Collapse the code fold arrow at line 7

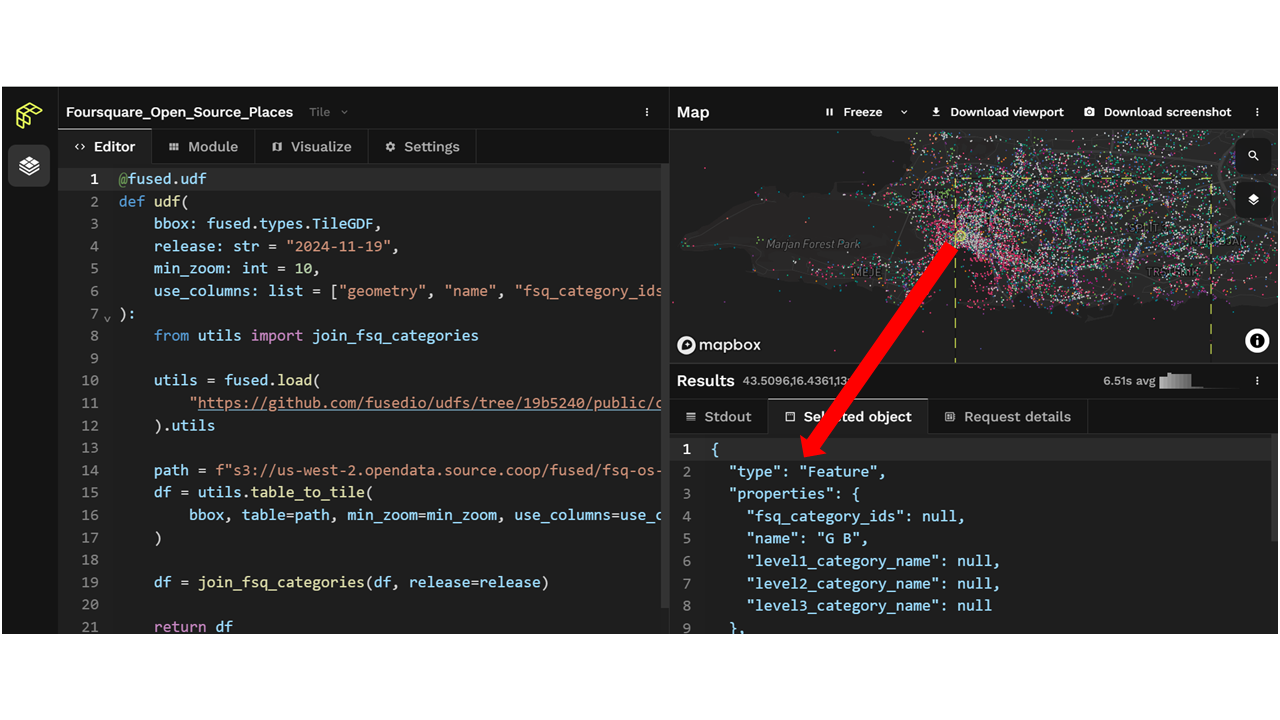107,317
